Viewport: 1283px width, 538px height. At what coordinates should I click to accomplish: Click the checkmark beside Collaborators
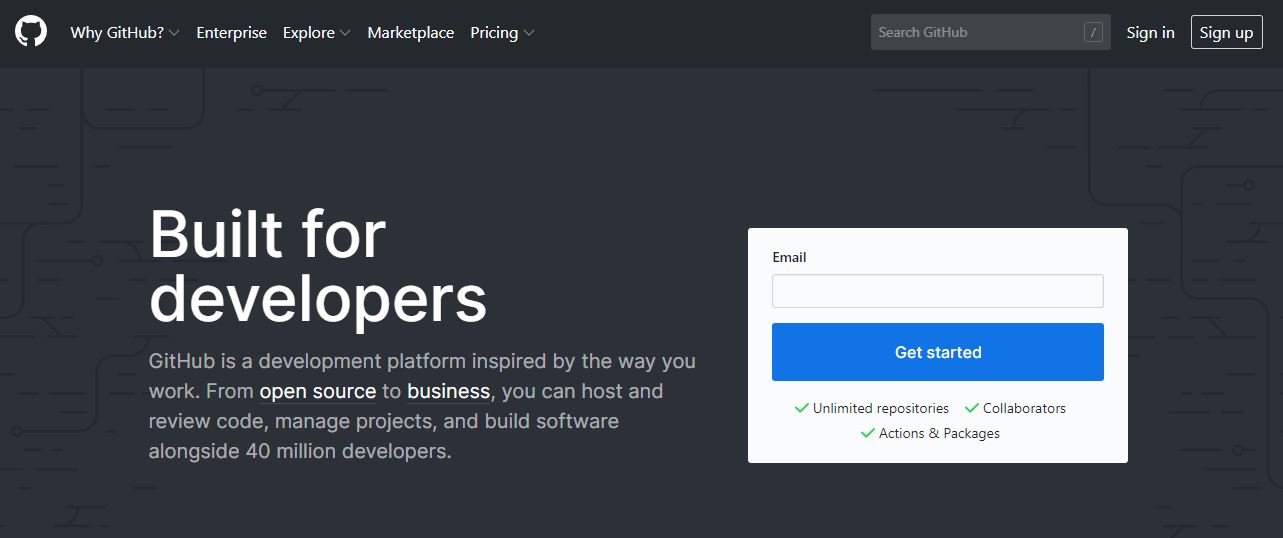(971, 408)
